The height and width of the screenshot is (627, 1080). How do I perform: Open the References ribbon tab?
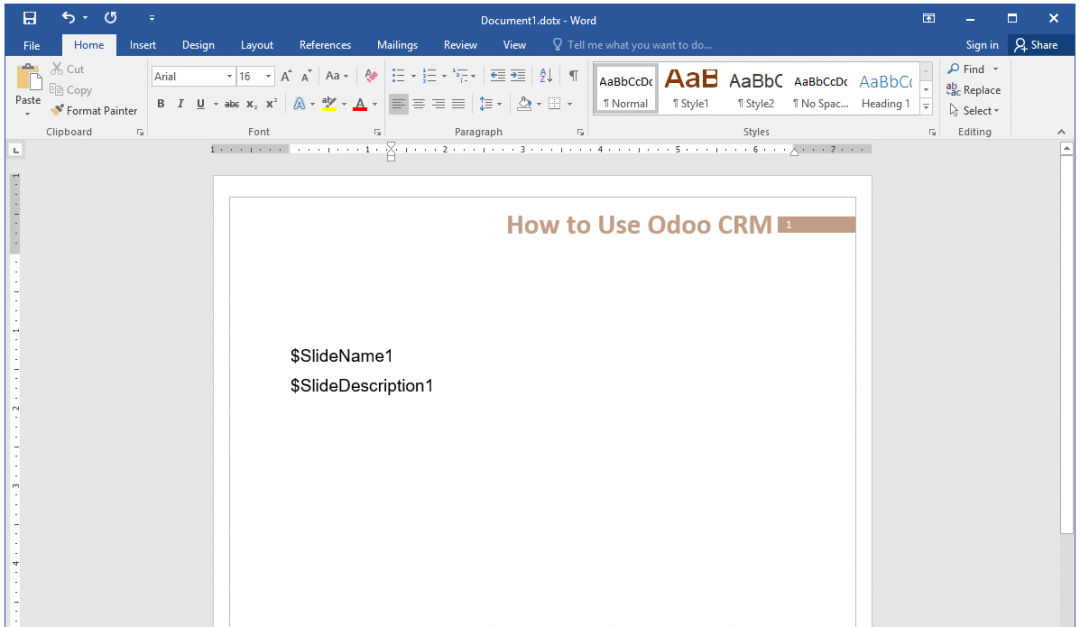point(325,44)
